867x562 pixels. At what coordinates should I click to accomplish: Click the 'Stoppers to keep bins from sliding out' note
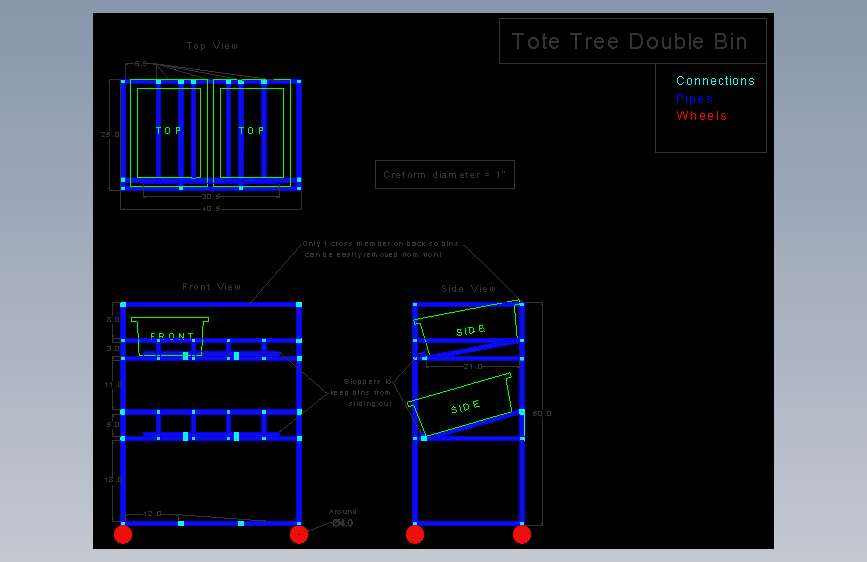pos(362,393)
